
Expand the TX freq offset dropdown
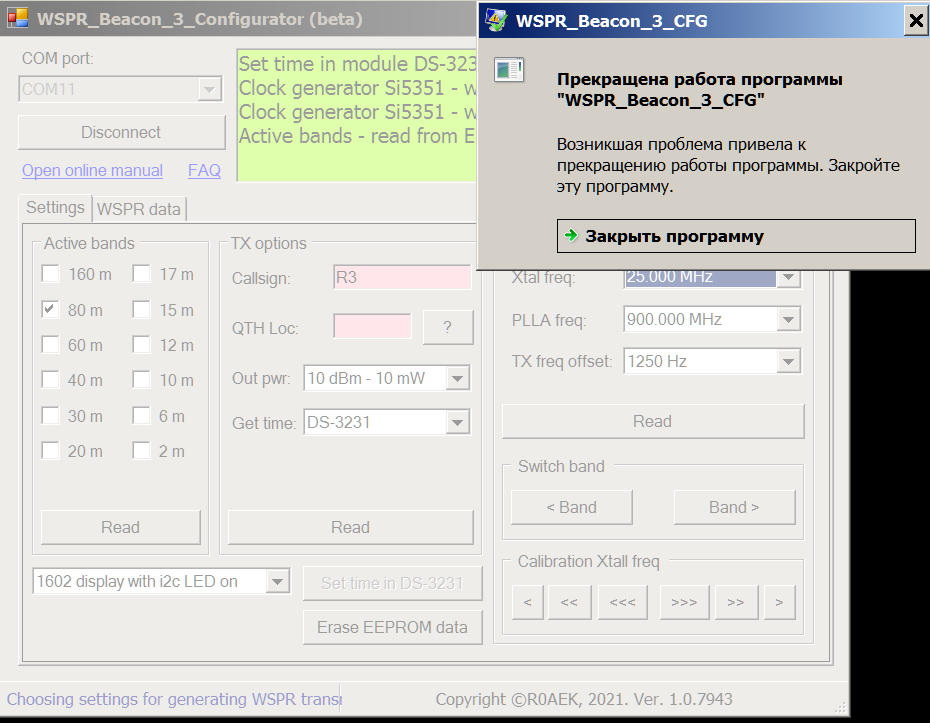(788, 361)
